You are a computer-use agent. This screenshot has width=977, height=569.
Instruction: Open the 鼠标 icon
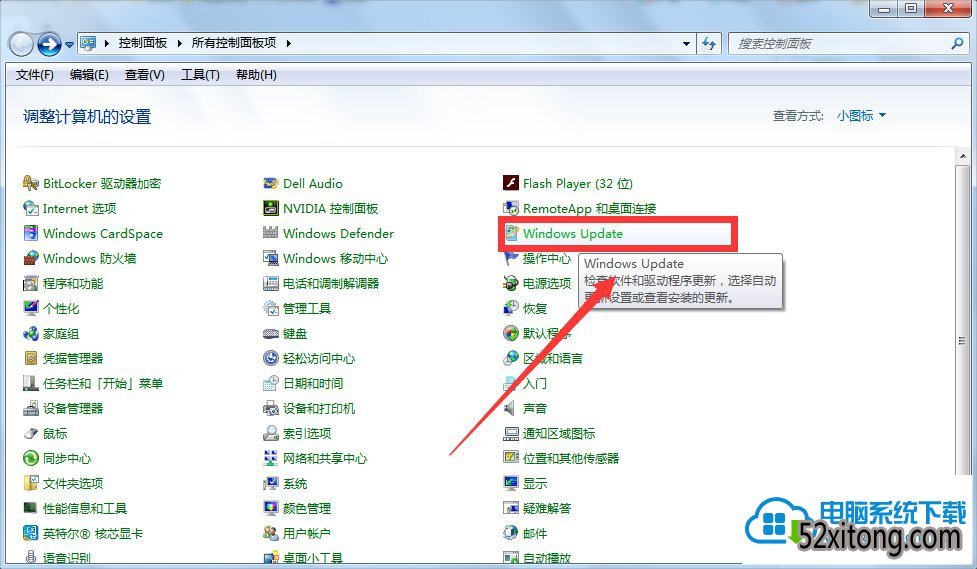tap(31, 433)
